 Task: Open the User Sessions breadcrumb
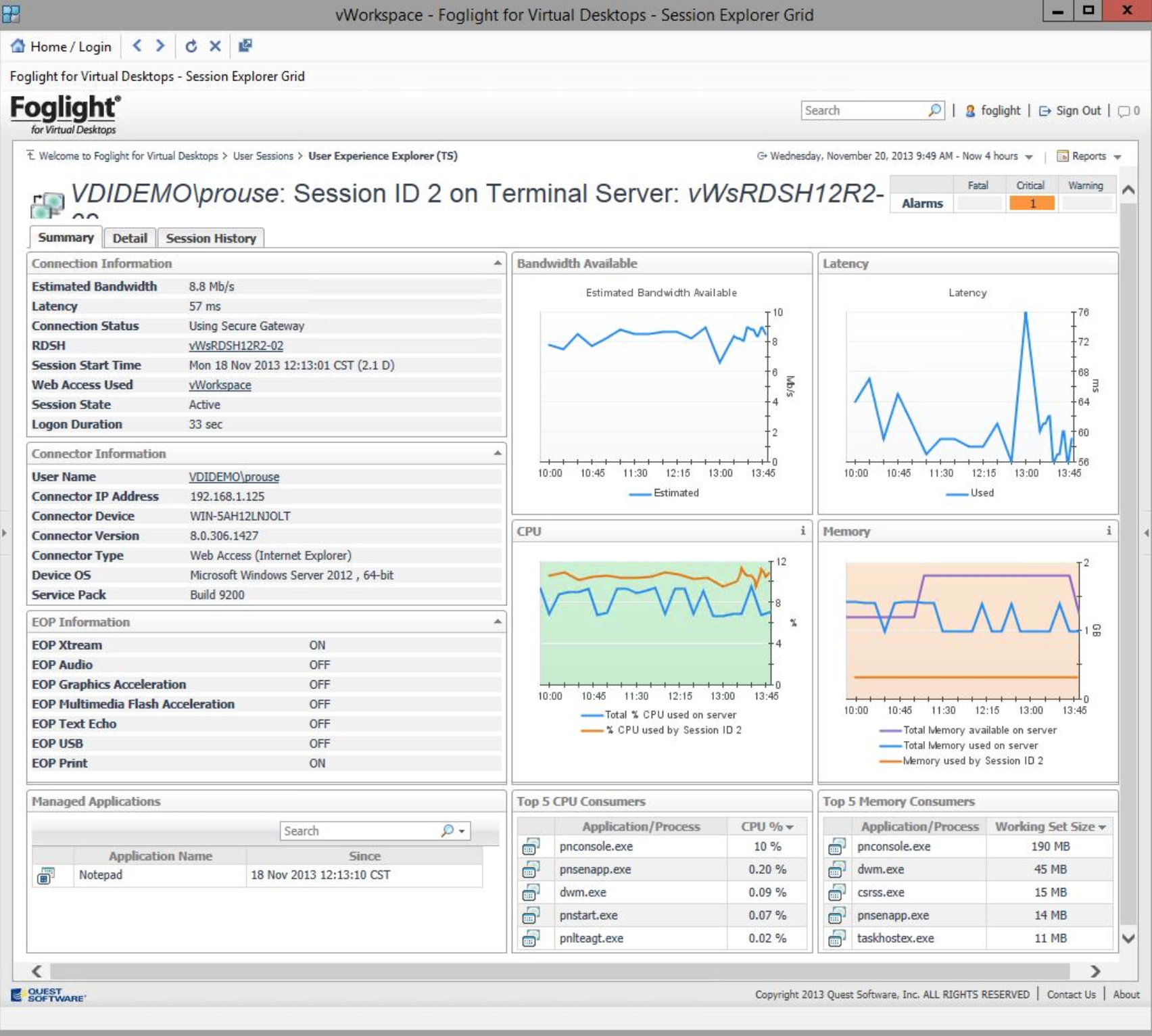(x=263, y=156)
